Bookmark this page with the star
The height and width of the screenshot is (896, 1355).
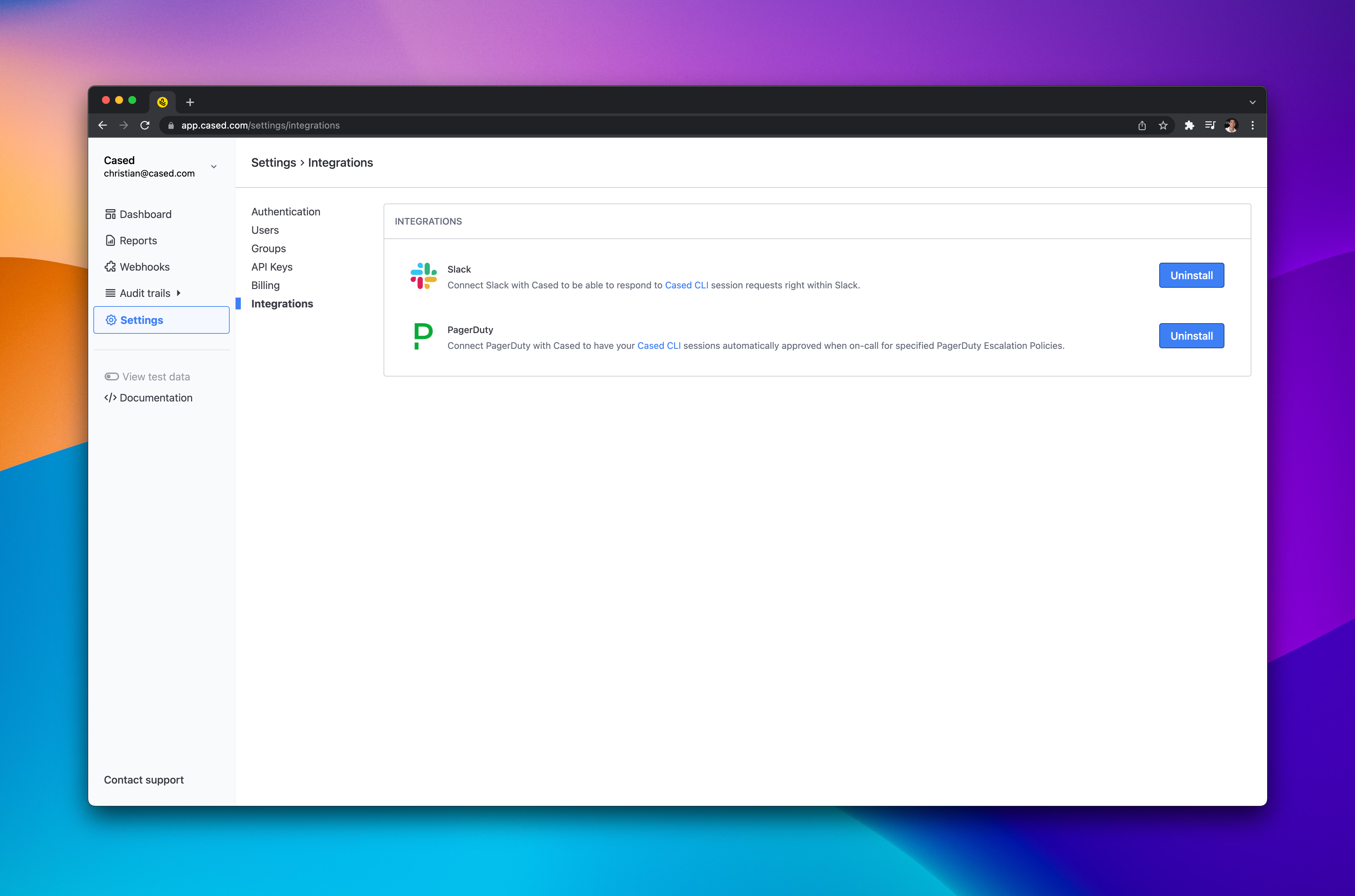click(1163, 126)
